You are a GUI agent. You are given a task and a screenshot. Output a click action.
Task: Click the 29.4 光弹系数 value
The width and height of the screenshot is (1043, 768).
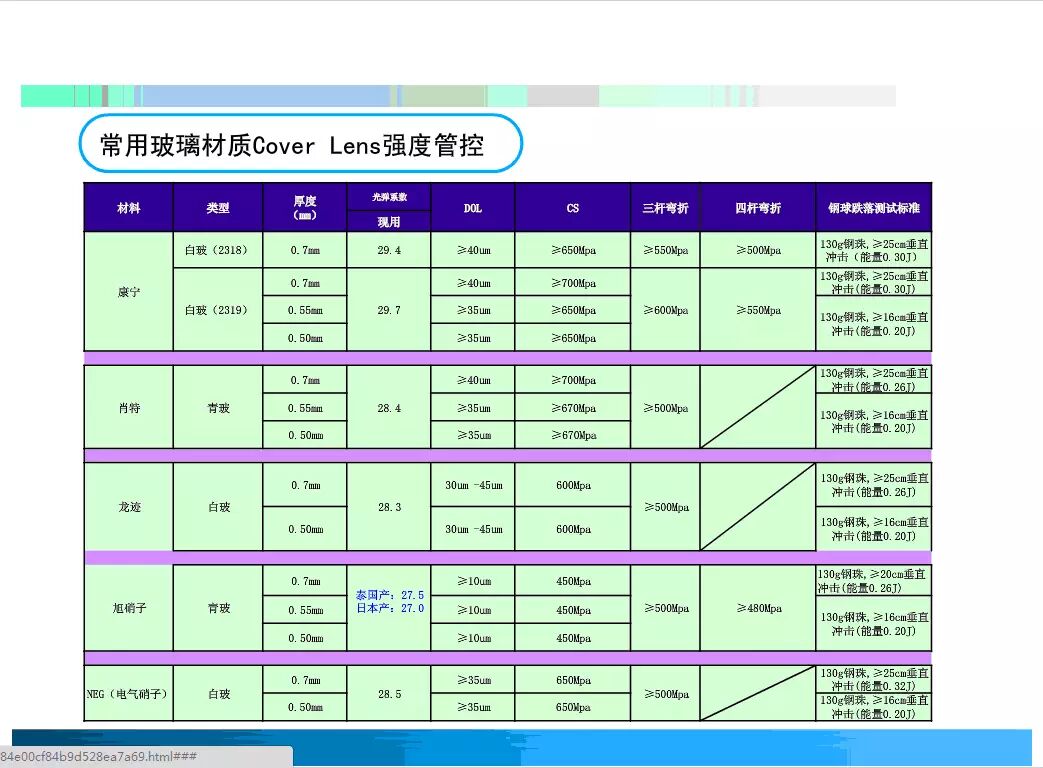(x=389, y=250)
